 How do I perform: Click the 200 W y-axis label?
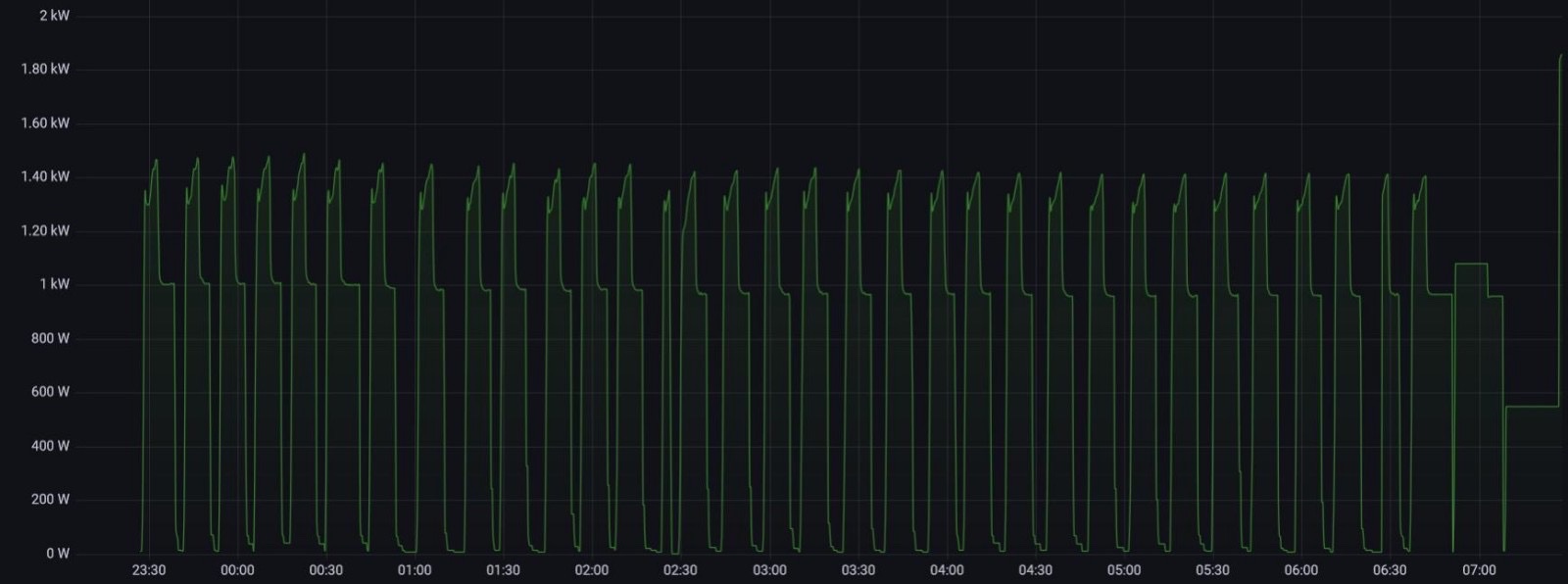pyautogui.click(x=49, y=500)
